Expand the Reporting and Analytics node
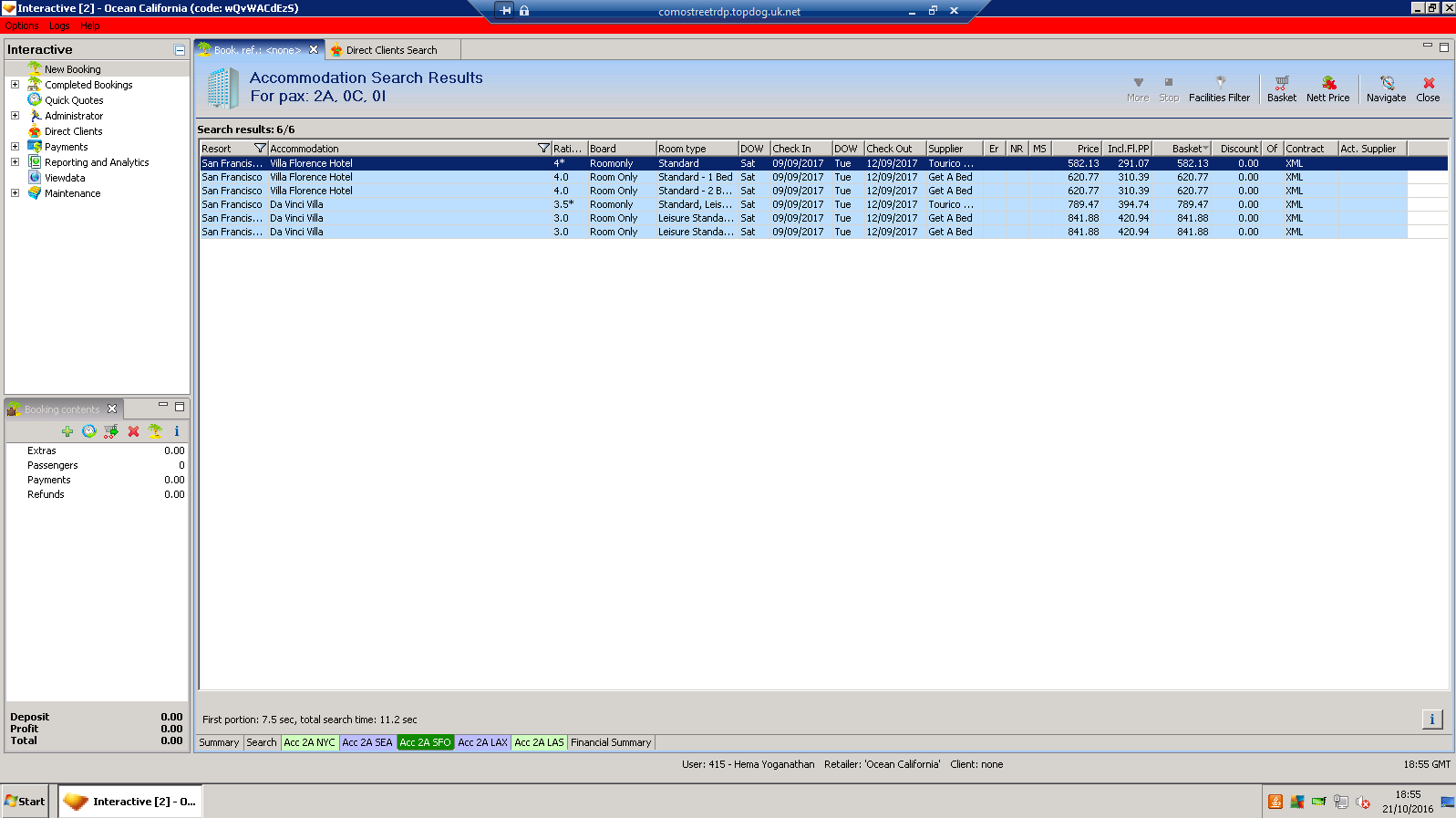Screen dimensions: 1456x818 point(15,162)
